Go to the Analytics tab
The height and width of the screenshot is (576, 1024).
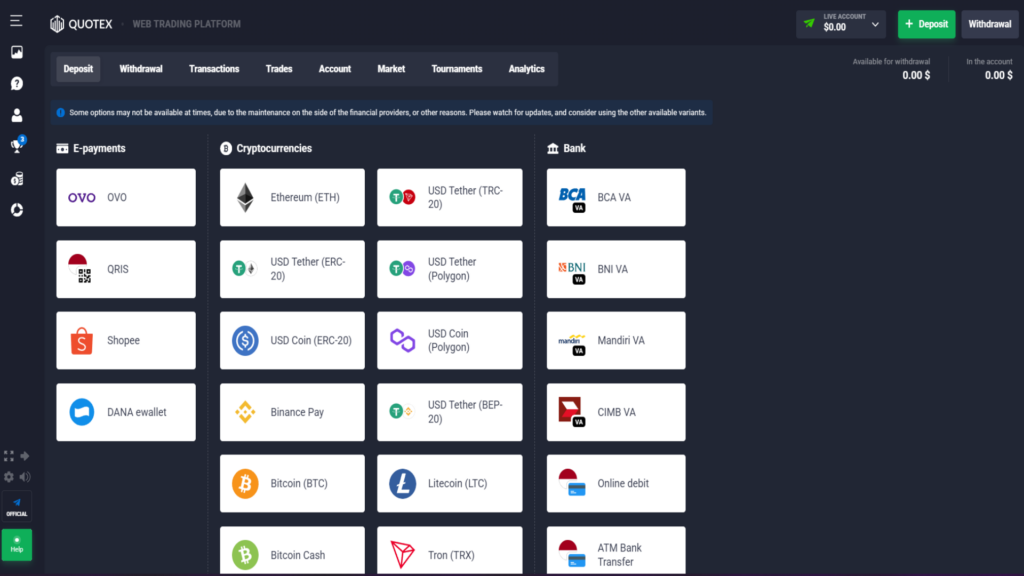[x=526, y=69]
